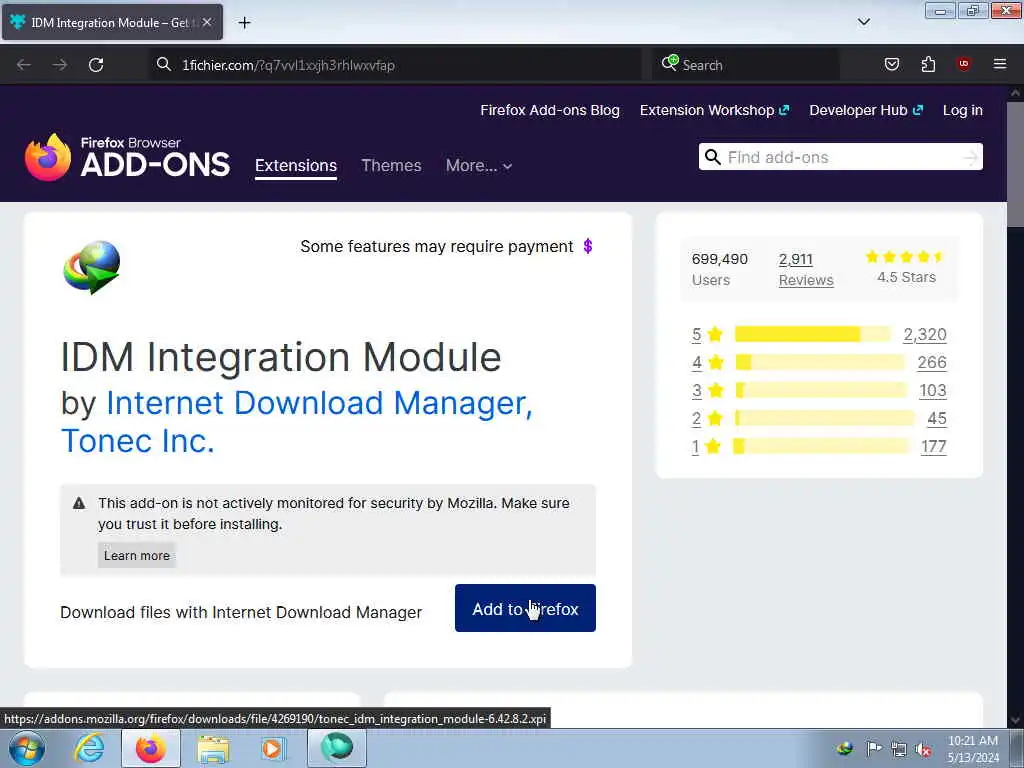This screenshot has width=1024, height=768.
Task: Open Windows Start button
Action: 26,748
